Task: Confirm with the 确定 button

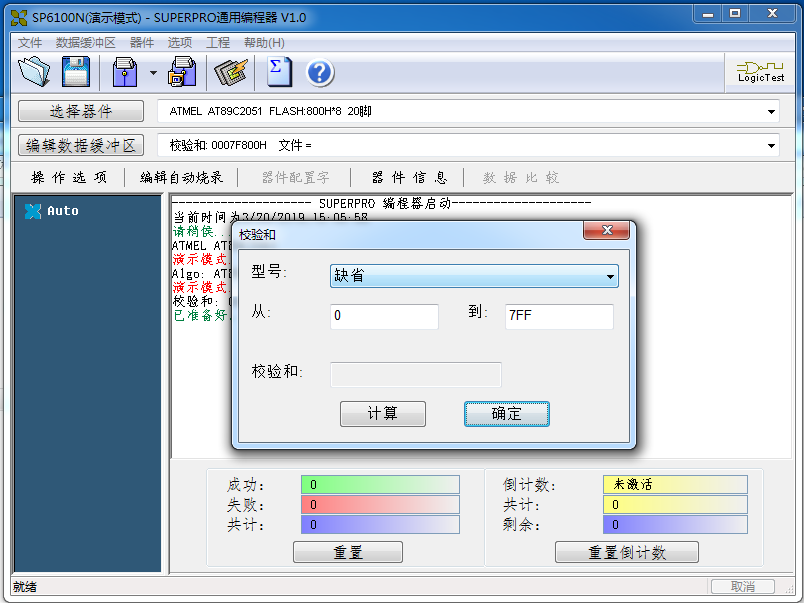Action: tap(506, 413)
